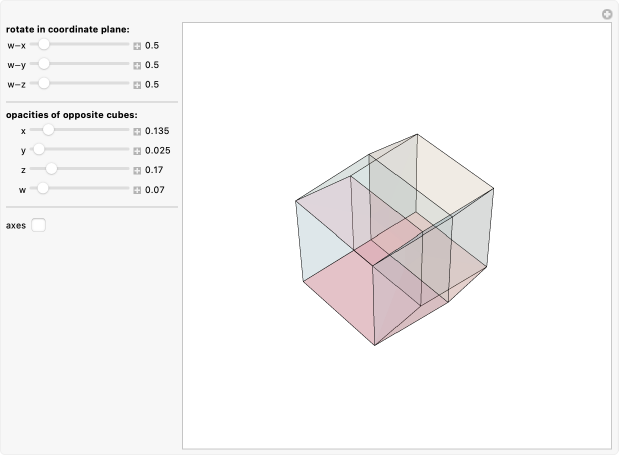Expand the w-z slider controls plus icon

click(x=138, y=84)
